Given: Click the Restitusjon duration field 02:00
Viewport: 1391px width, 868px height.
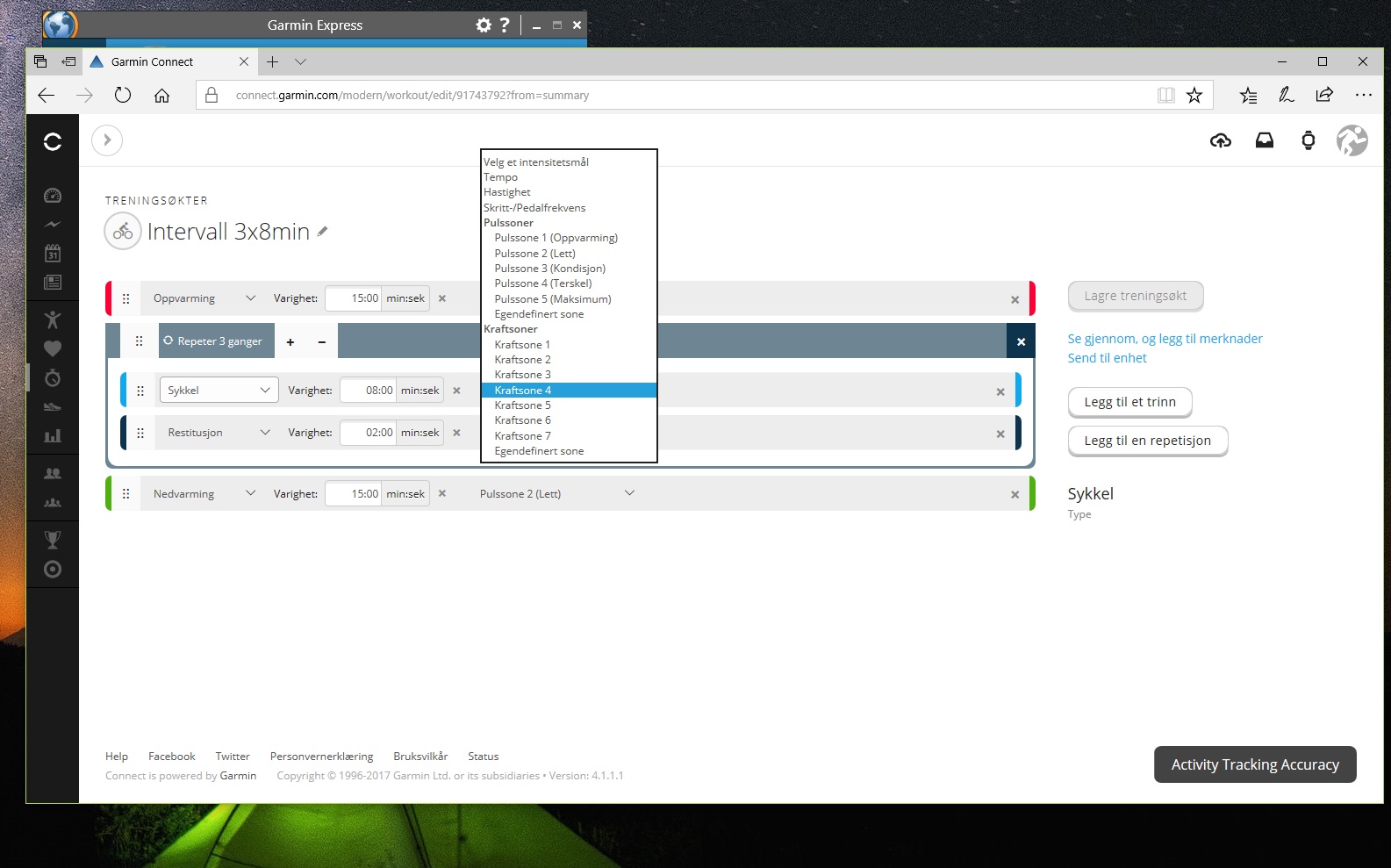Looking at the screenshot, I should (369, 433).
